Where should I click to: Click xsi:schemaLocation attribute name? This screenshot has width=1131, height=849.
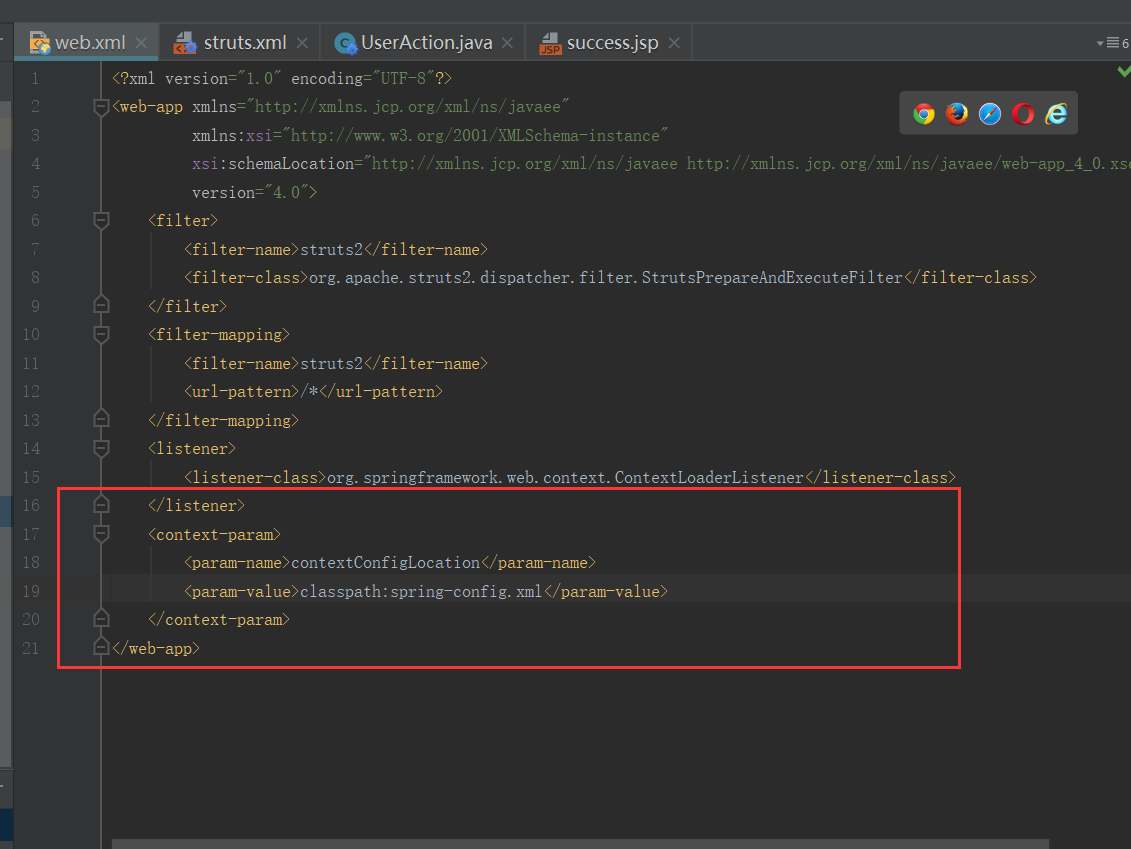(273, 164)
